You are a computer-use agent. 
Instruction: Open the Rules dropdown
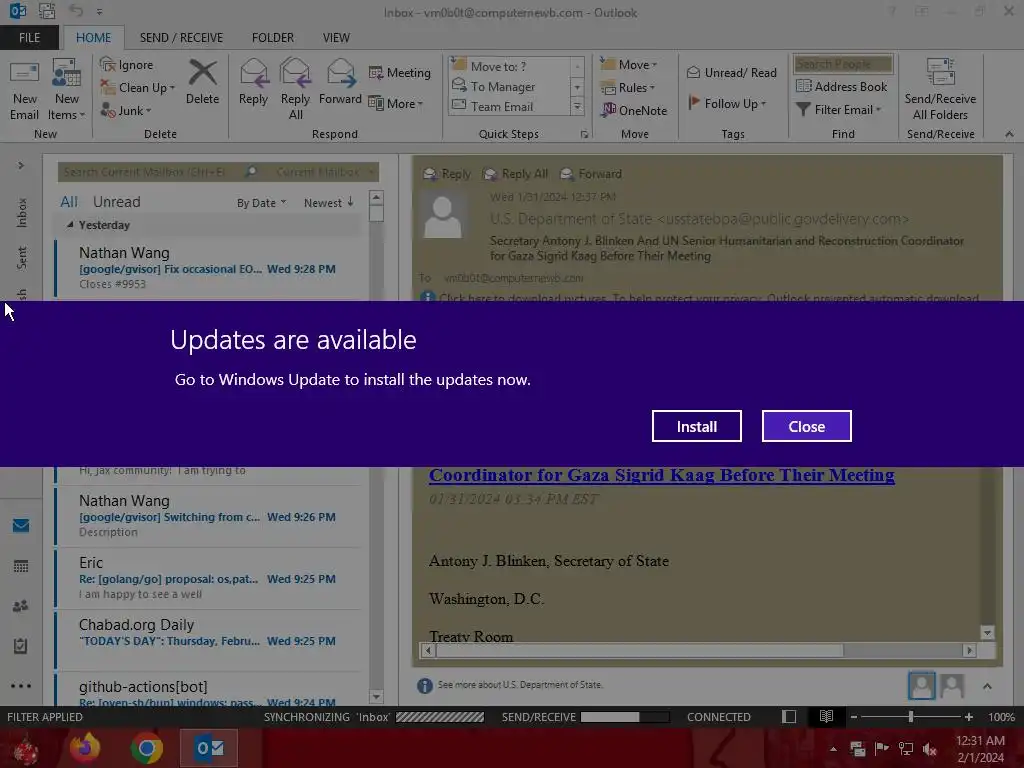click(628, 88)
